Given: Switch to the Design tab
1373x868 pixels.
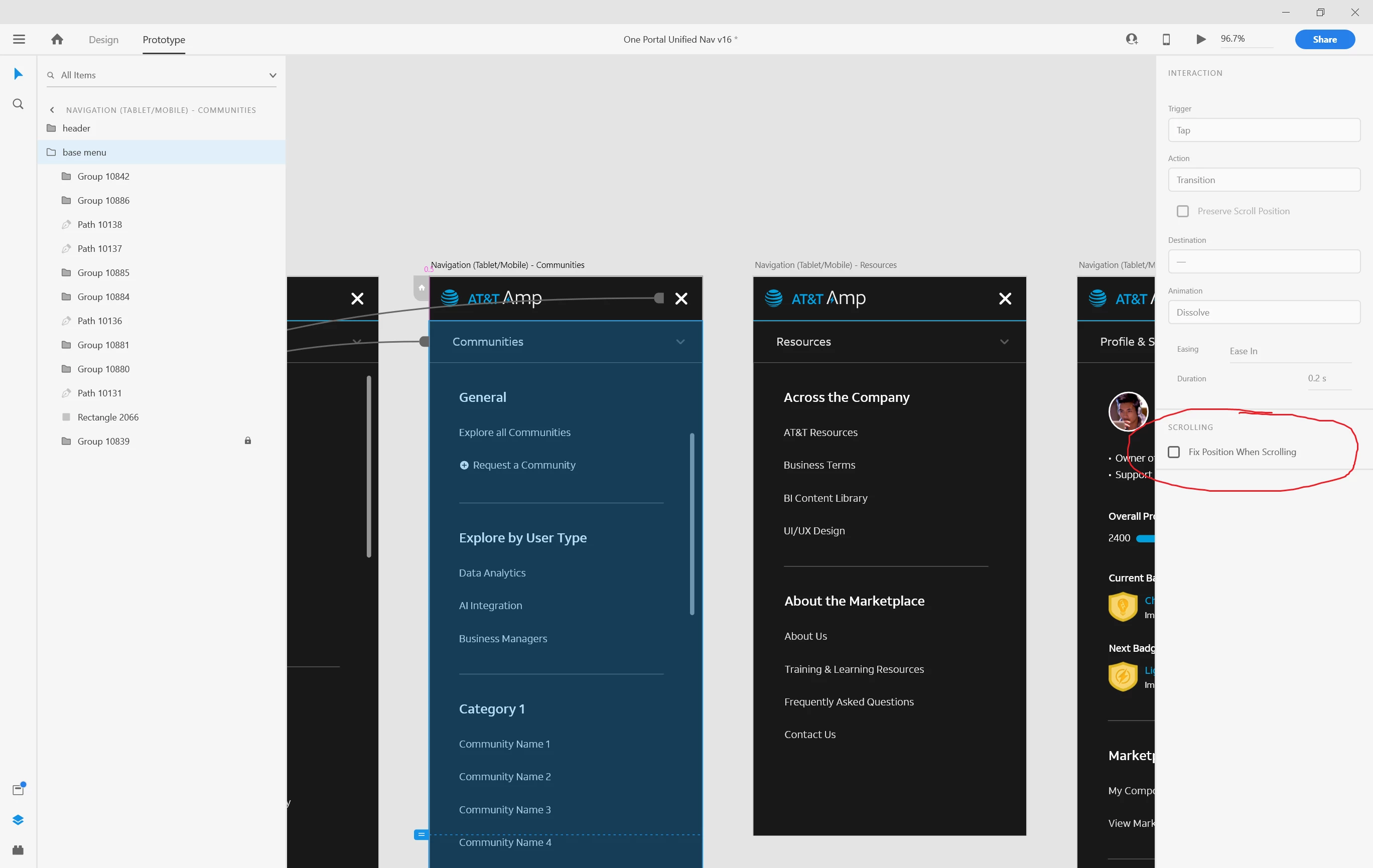Looking at the screenshot, I should click(103, 39).
